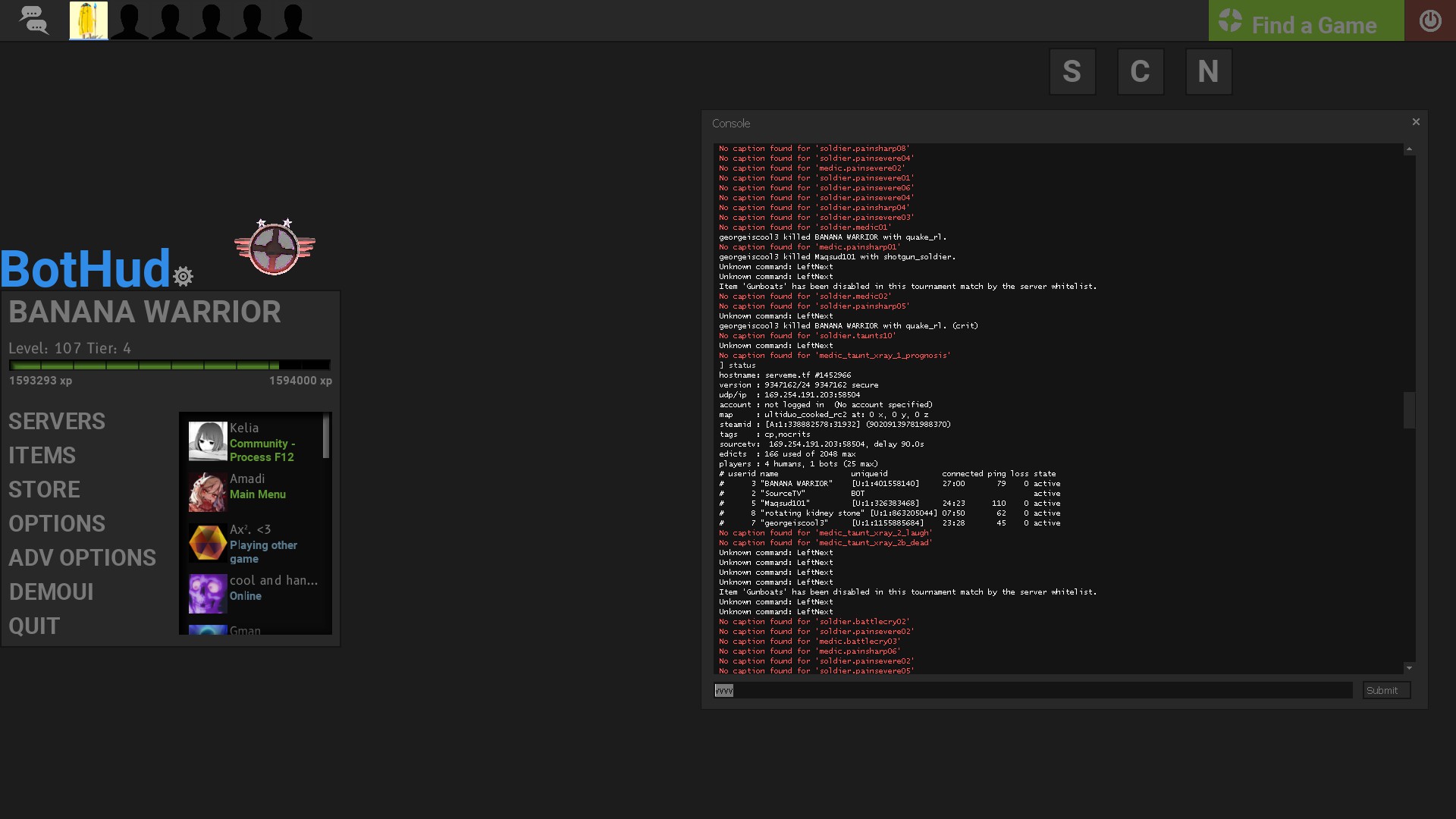Open ADV OPTIONS menu entry
The height and width of the screenshot is (819, 1456).
pos(83,558)
